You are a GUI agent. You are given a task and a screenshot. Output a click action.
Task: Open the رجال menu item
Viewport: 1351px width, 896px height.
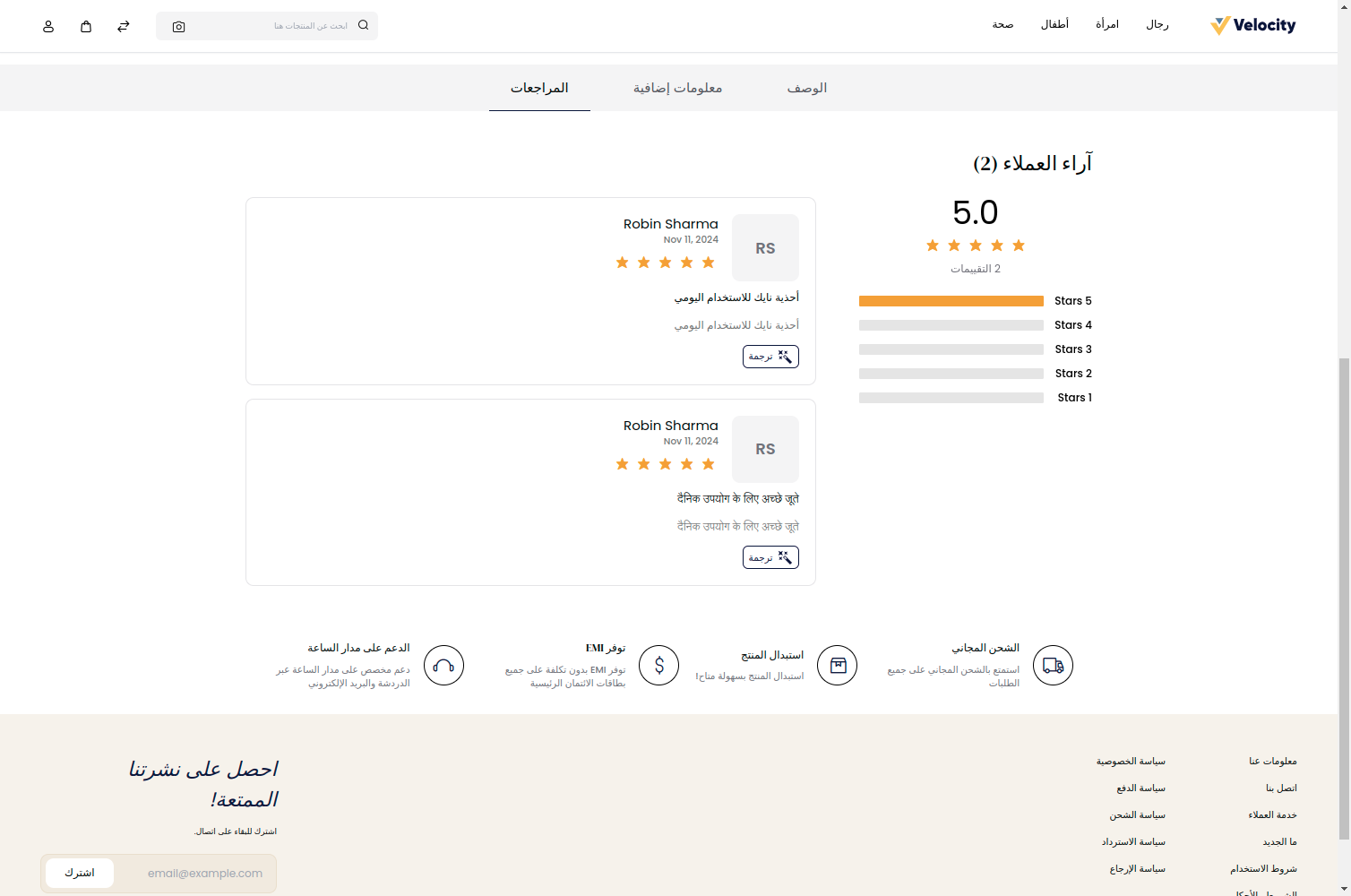tap(1157, 24)
